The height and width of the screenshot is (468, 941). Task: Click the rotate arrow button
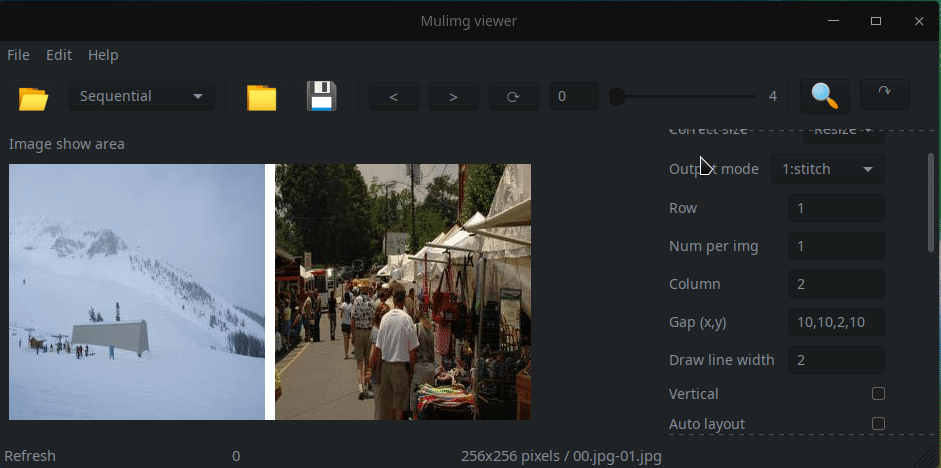coord(885,94)
